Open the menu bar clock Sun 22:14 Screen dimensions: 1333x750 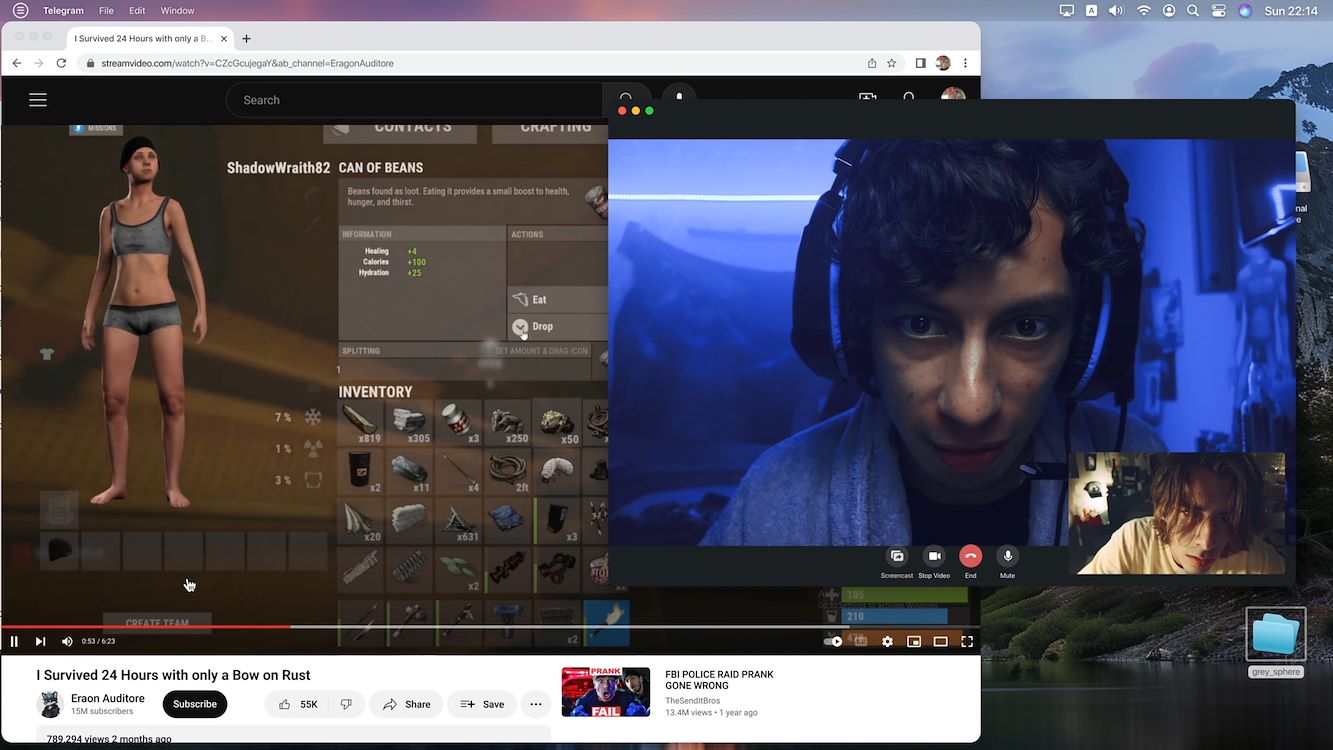pos(1289,11)
